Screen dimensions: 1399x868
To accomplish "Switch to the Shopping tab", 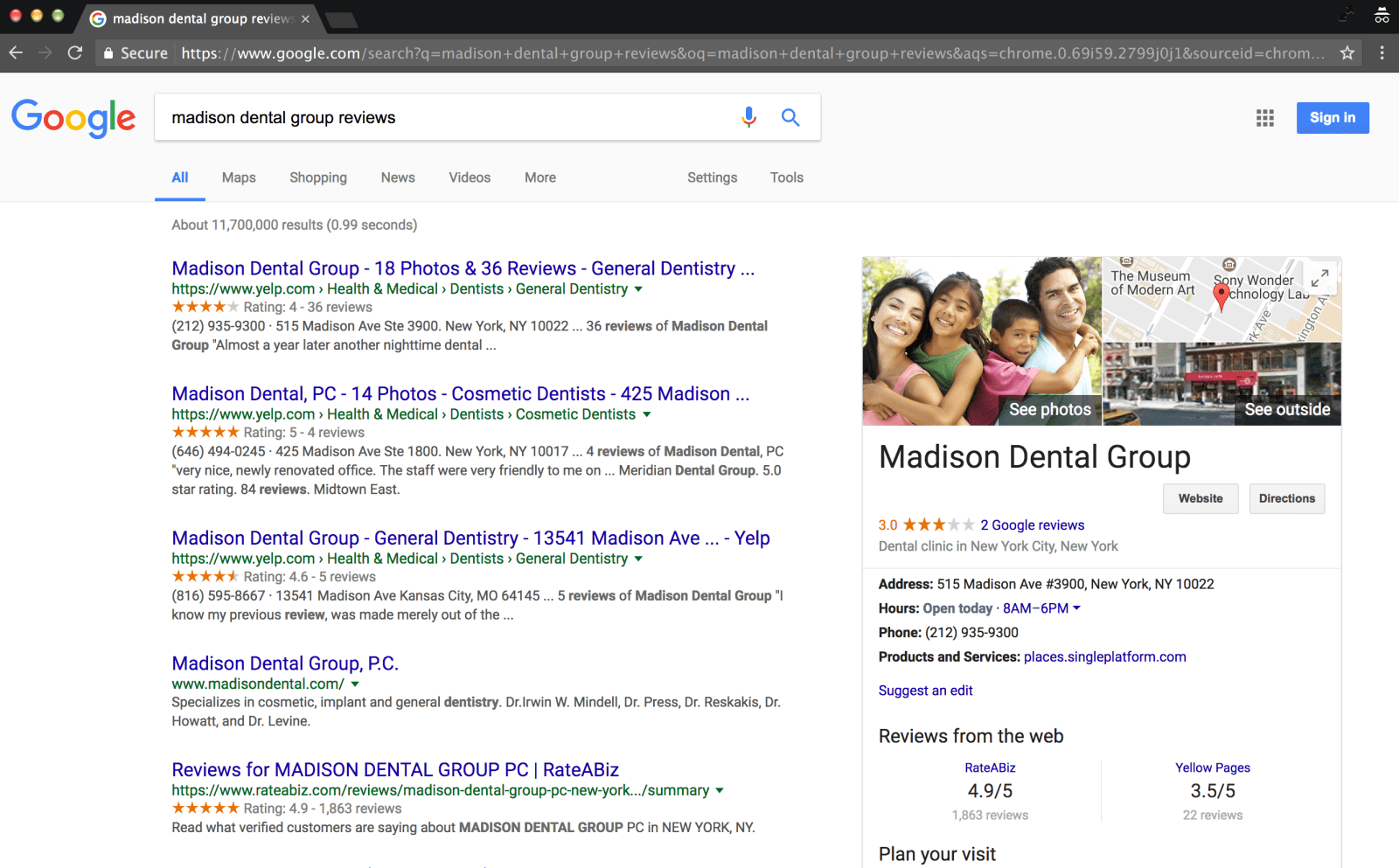I will coord(318,177).
